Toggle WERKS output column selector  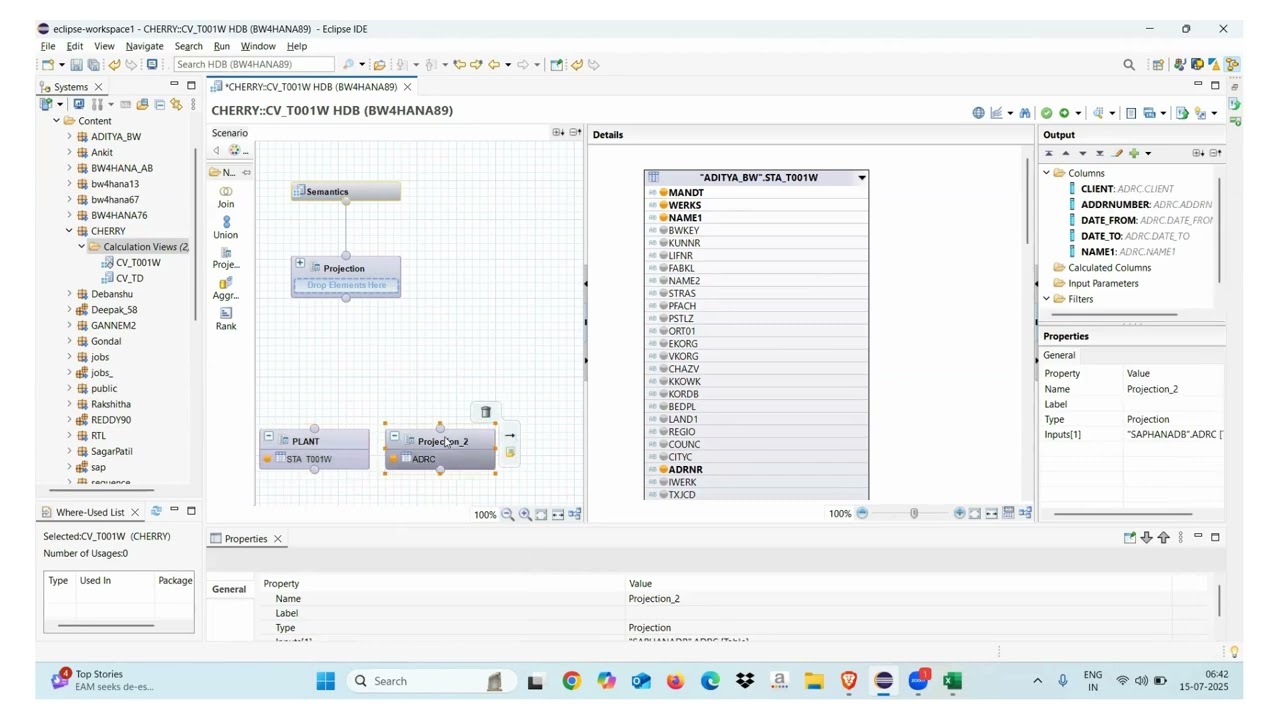[x=663, y=205]
